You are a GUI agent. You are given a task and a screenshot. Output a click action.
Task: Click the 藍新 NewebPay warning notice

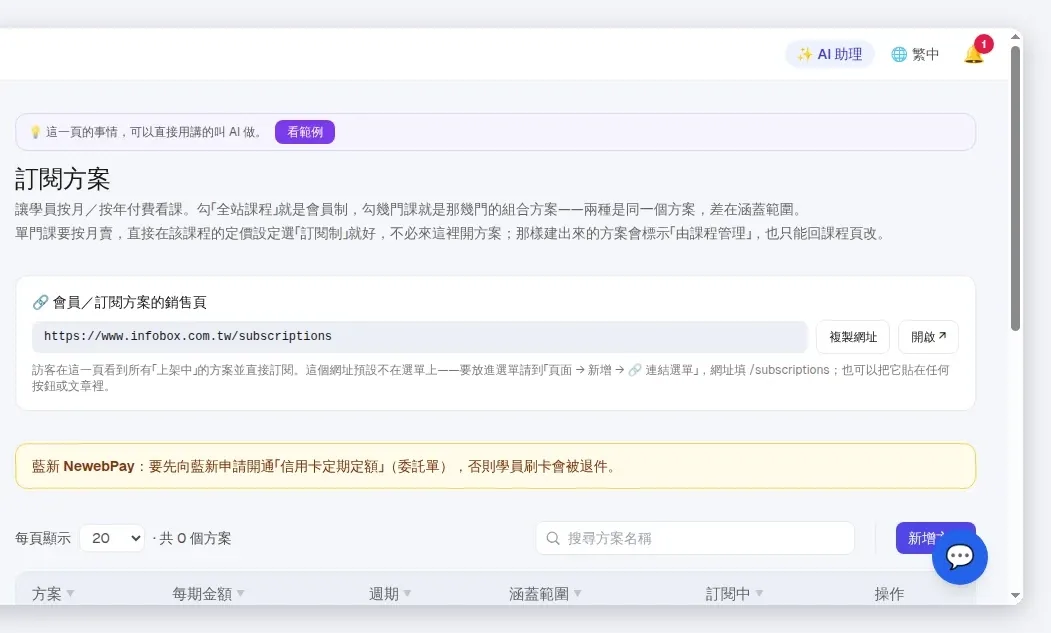coord(495,466)
